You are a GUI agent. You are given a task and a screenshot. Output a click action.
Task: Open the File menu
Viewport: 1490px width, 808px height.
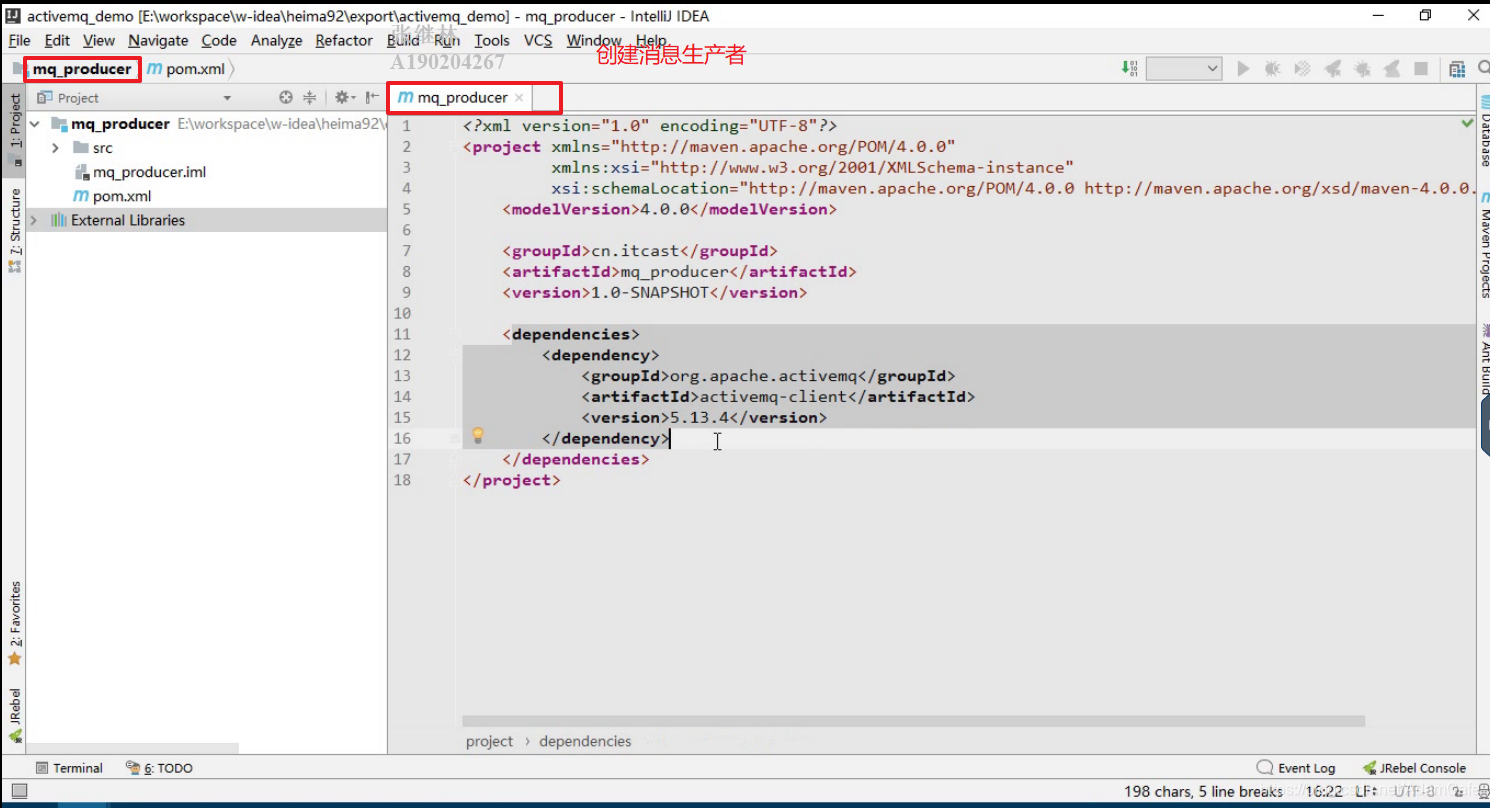point(19,40)
